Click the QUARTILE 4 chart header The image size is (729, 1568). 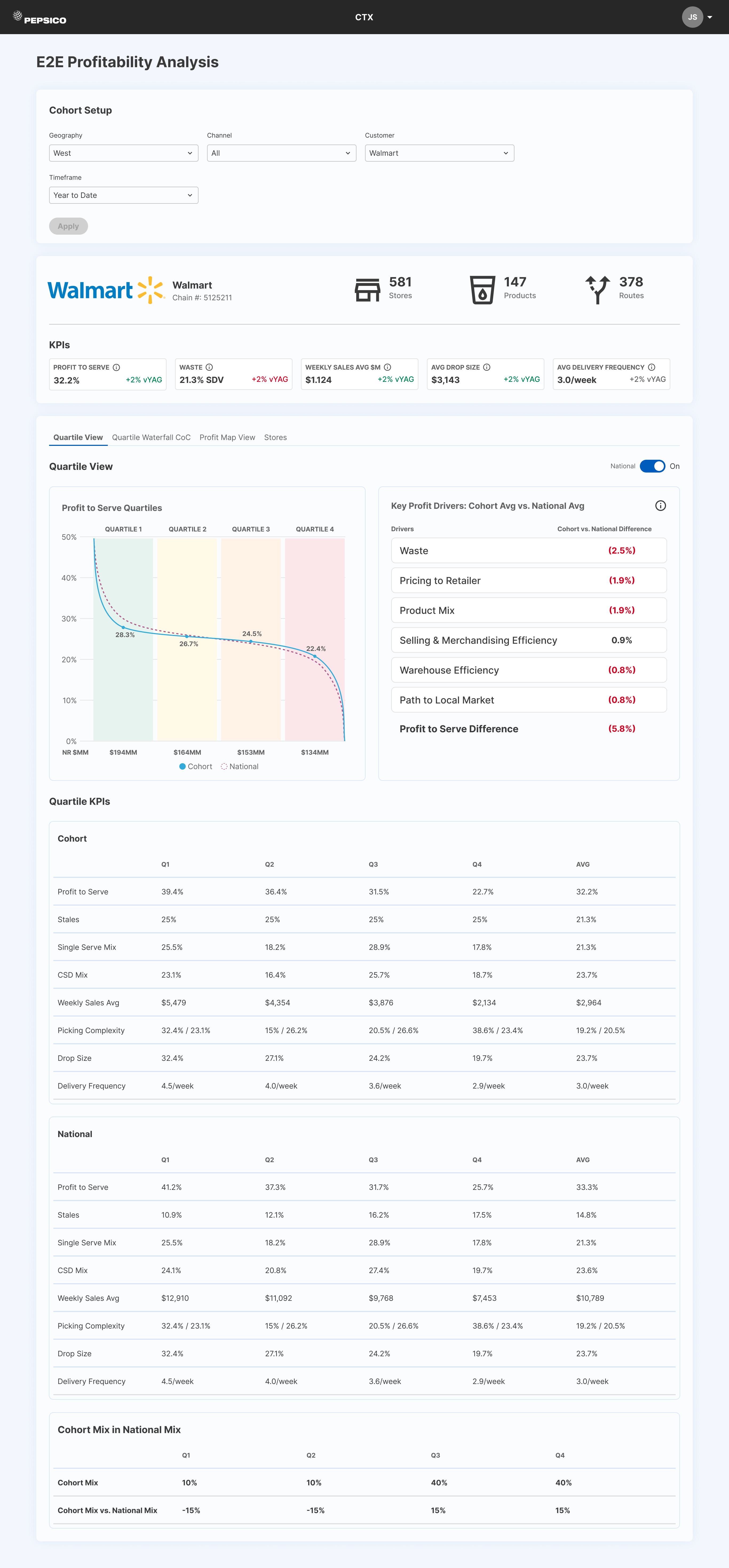pyautogui.click(x=315, y=529)
